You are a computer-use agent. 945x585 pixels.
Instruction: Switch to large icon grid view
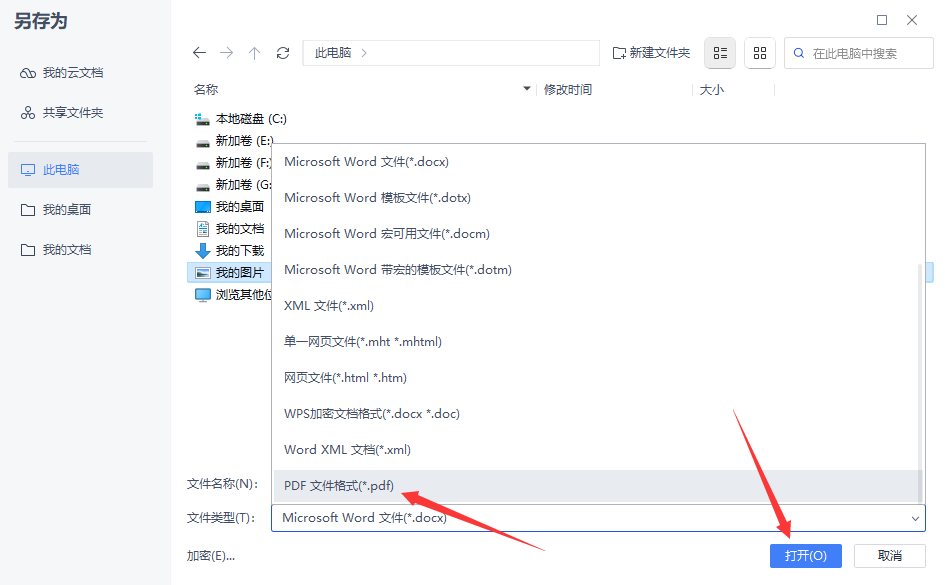coord(760,53)
